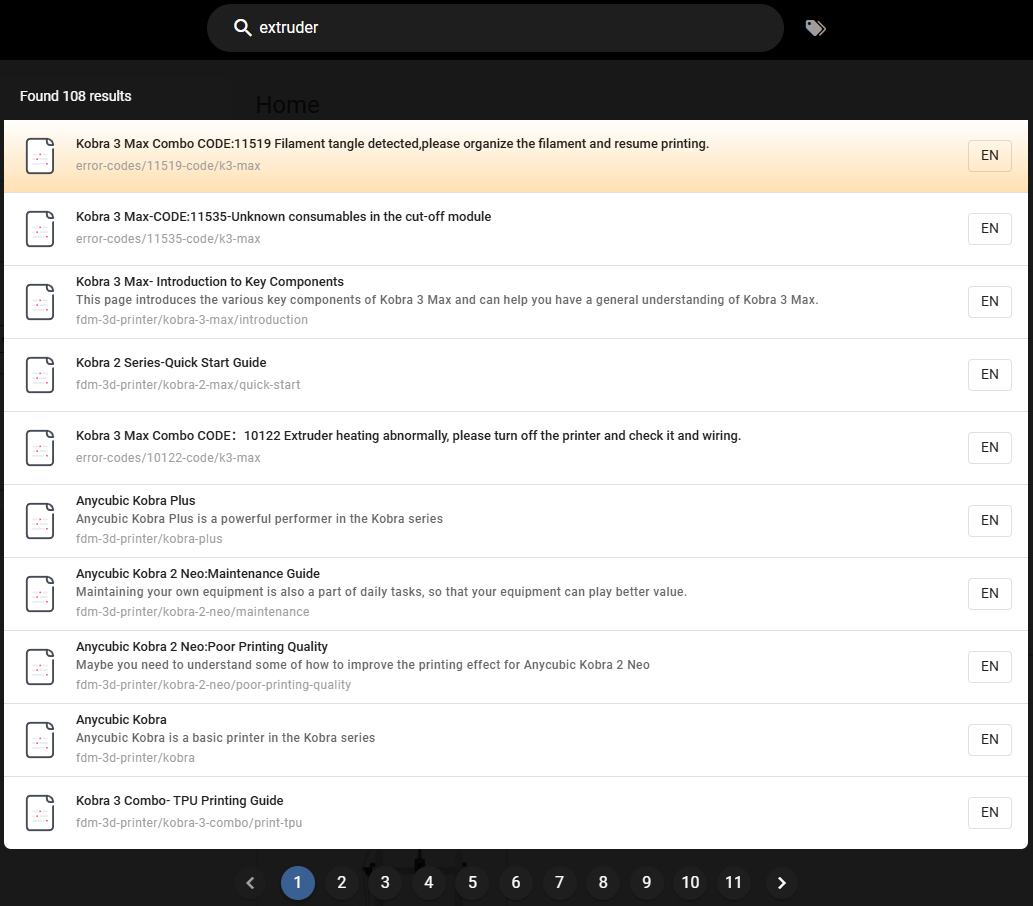Click EN button for Kobra 2 Neo Maintenance Guide
Screen dimensions: 1033x906
[x=990, y=594]
